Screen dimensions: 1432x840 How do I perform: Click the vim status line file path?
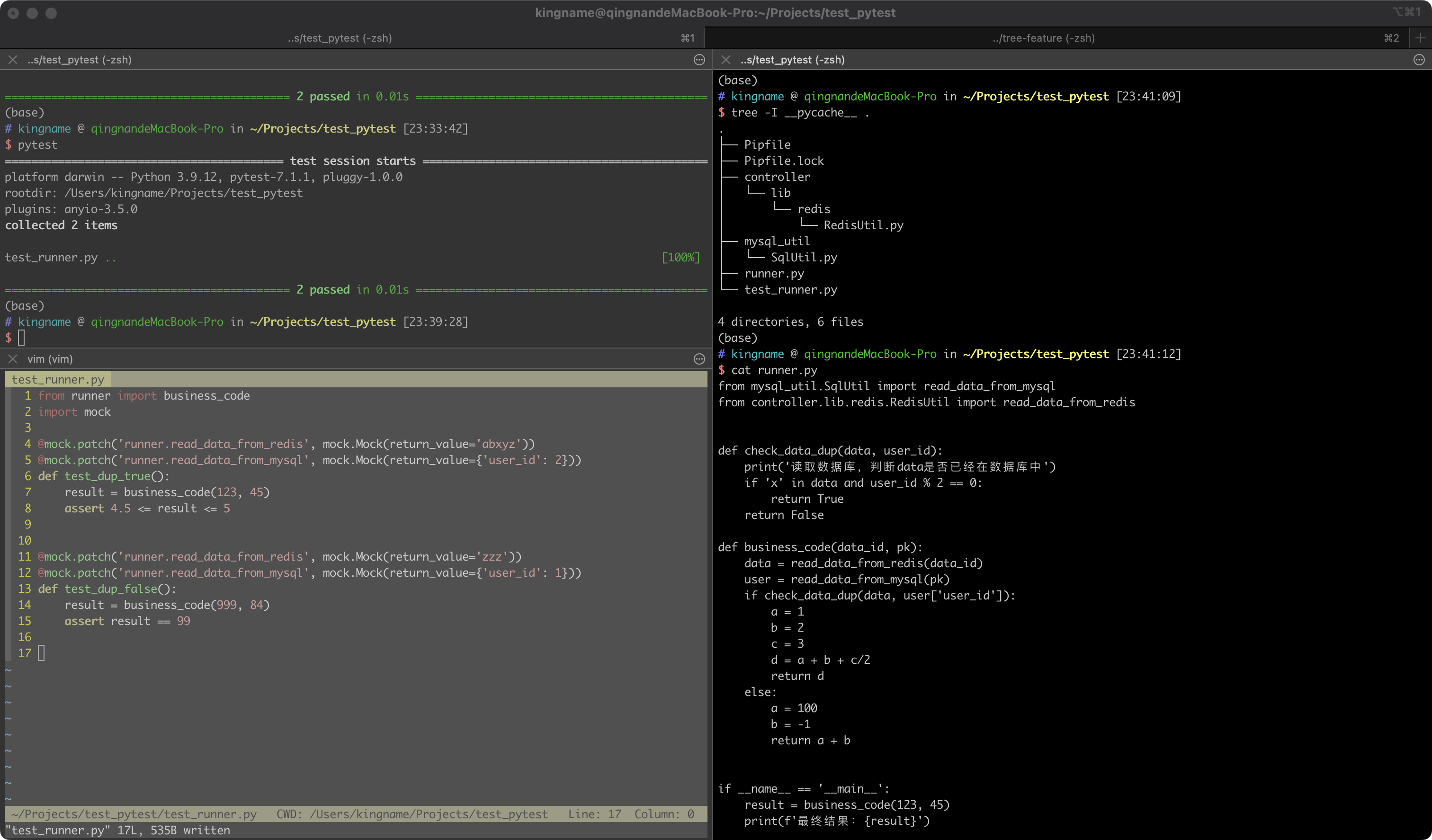tap(134, 814)
